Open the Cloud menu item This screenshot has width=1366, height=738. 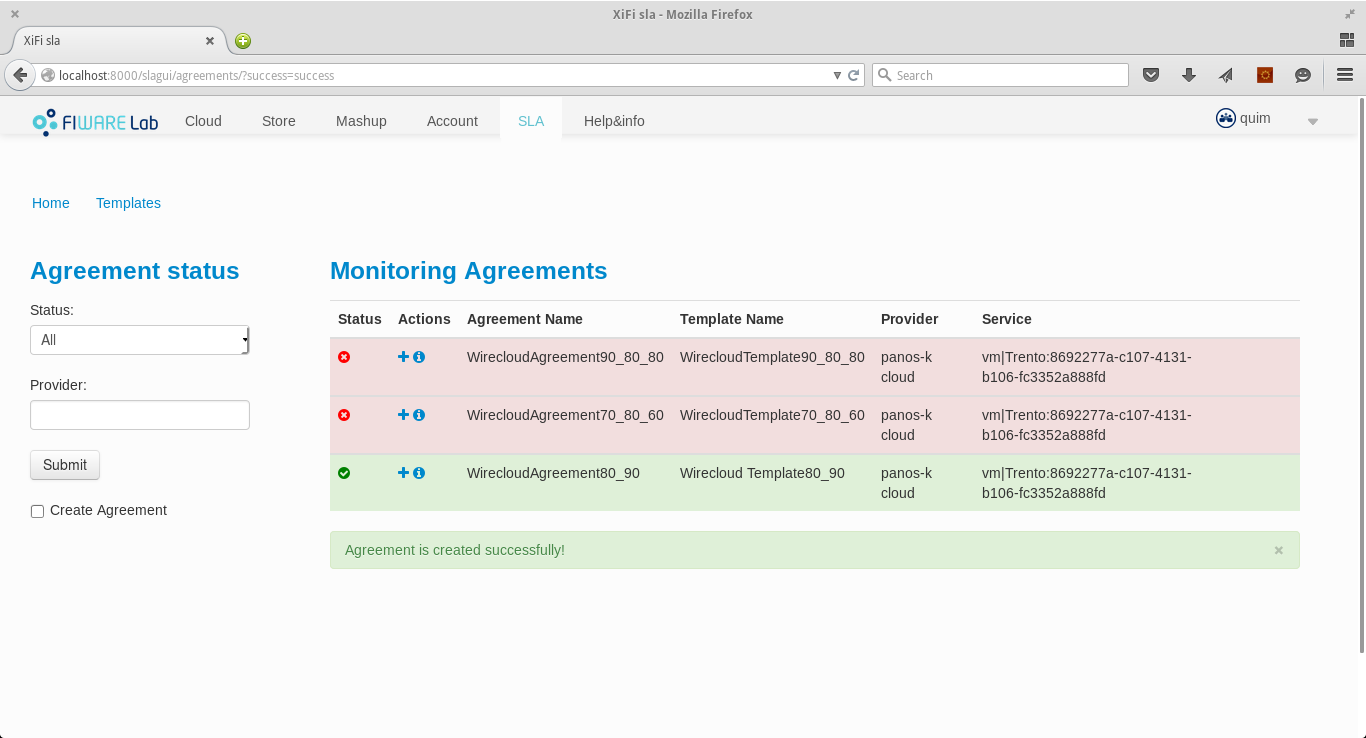[203, 121]
